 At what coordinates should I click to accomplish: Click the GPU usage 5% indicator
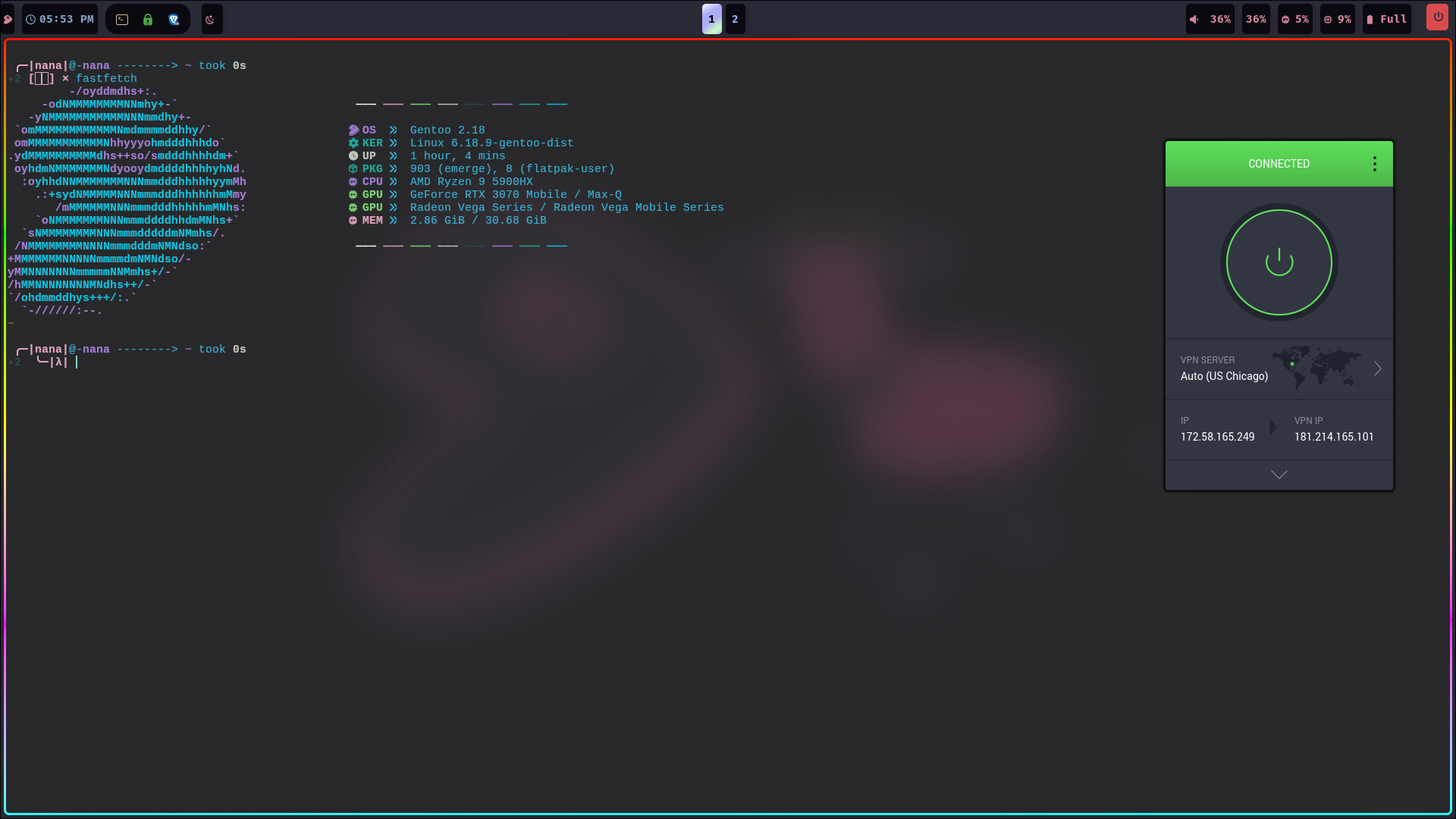pyautogui.click(x=1295, y=20)
